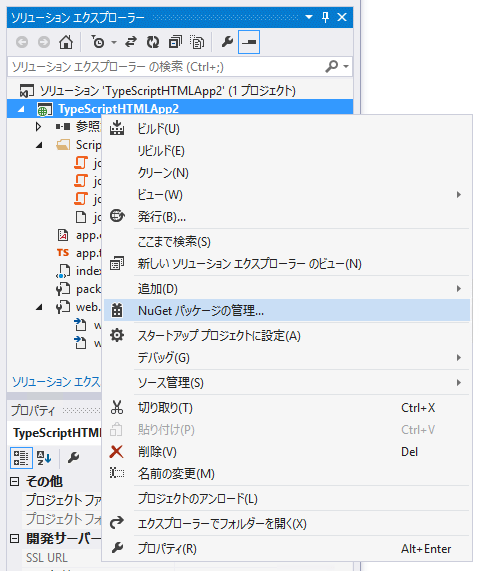
Task: Click the pending changes filter clock icon
Action: [98, 42]
